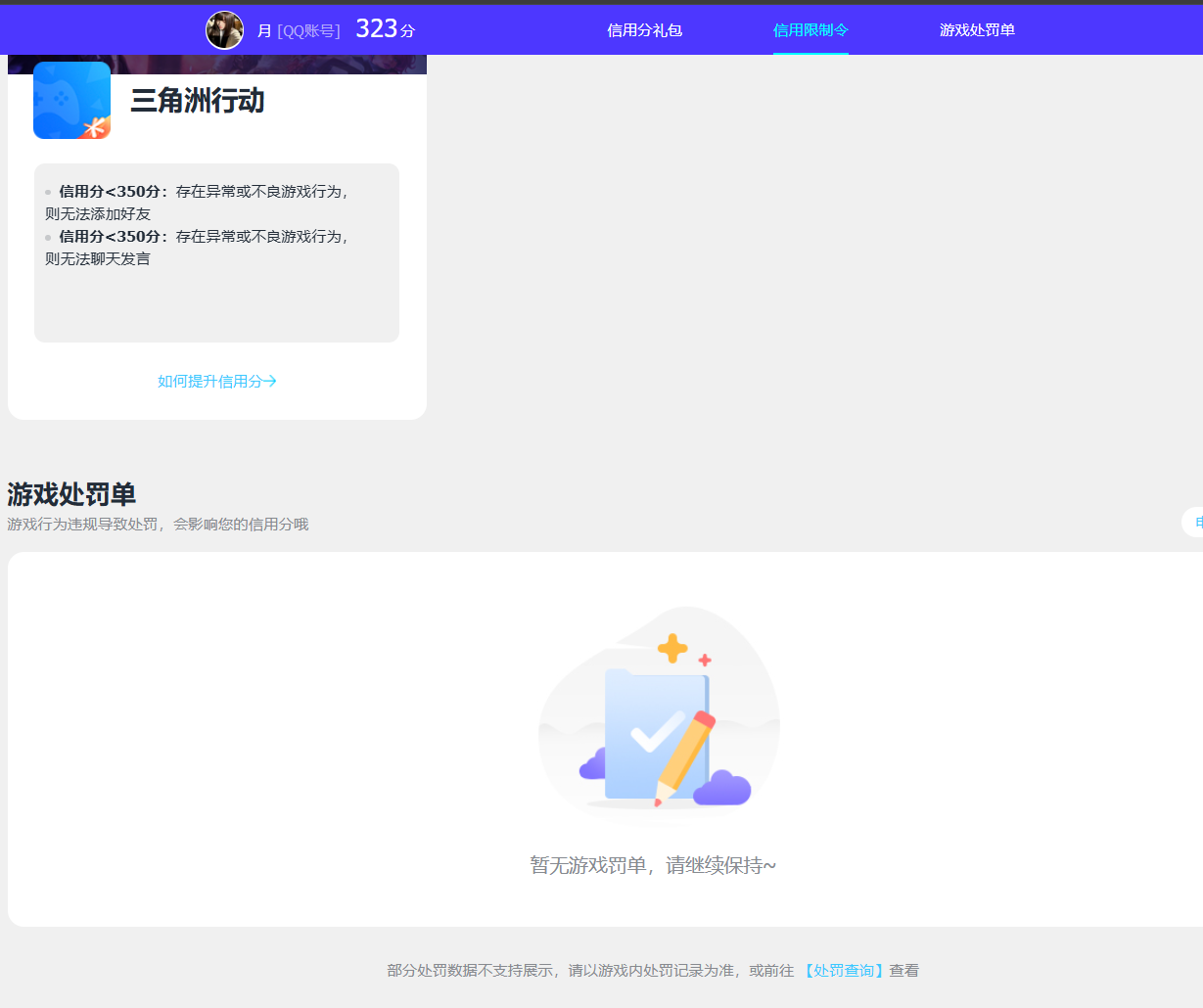
Task: Open the 如何提升信用分 link
Action: [208, 381]
